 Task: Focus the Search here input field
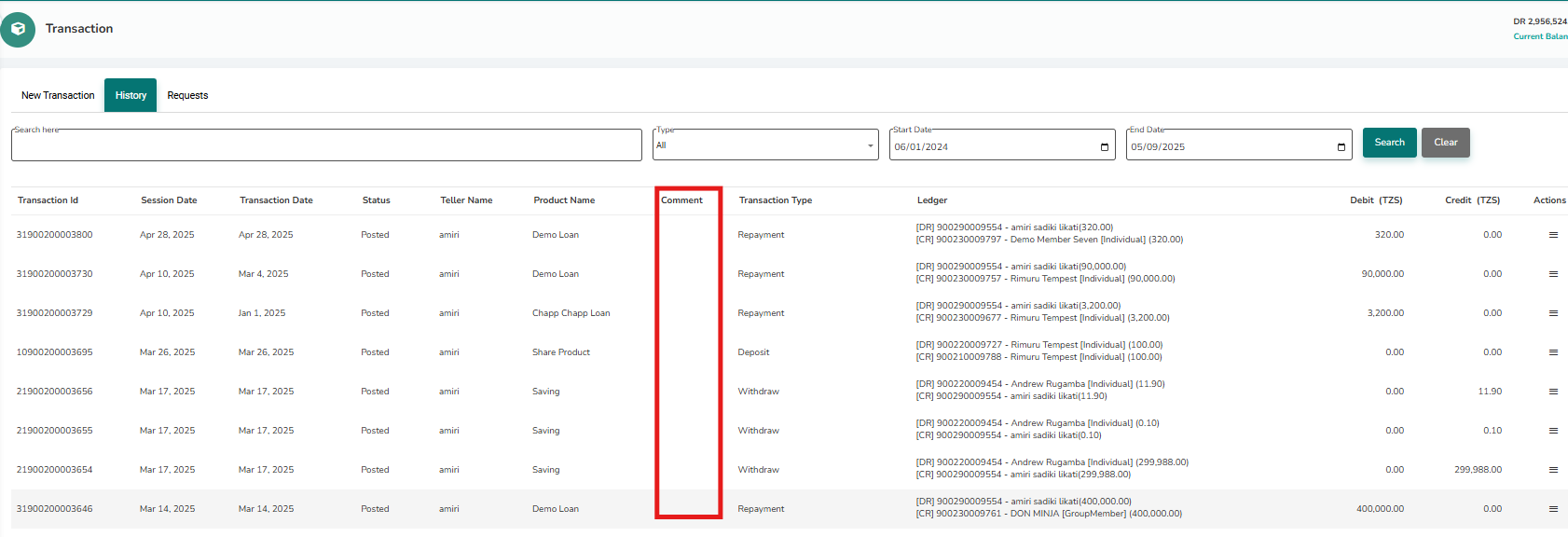(x=326, y=145)
